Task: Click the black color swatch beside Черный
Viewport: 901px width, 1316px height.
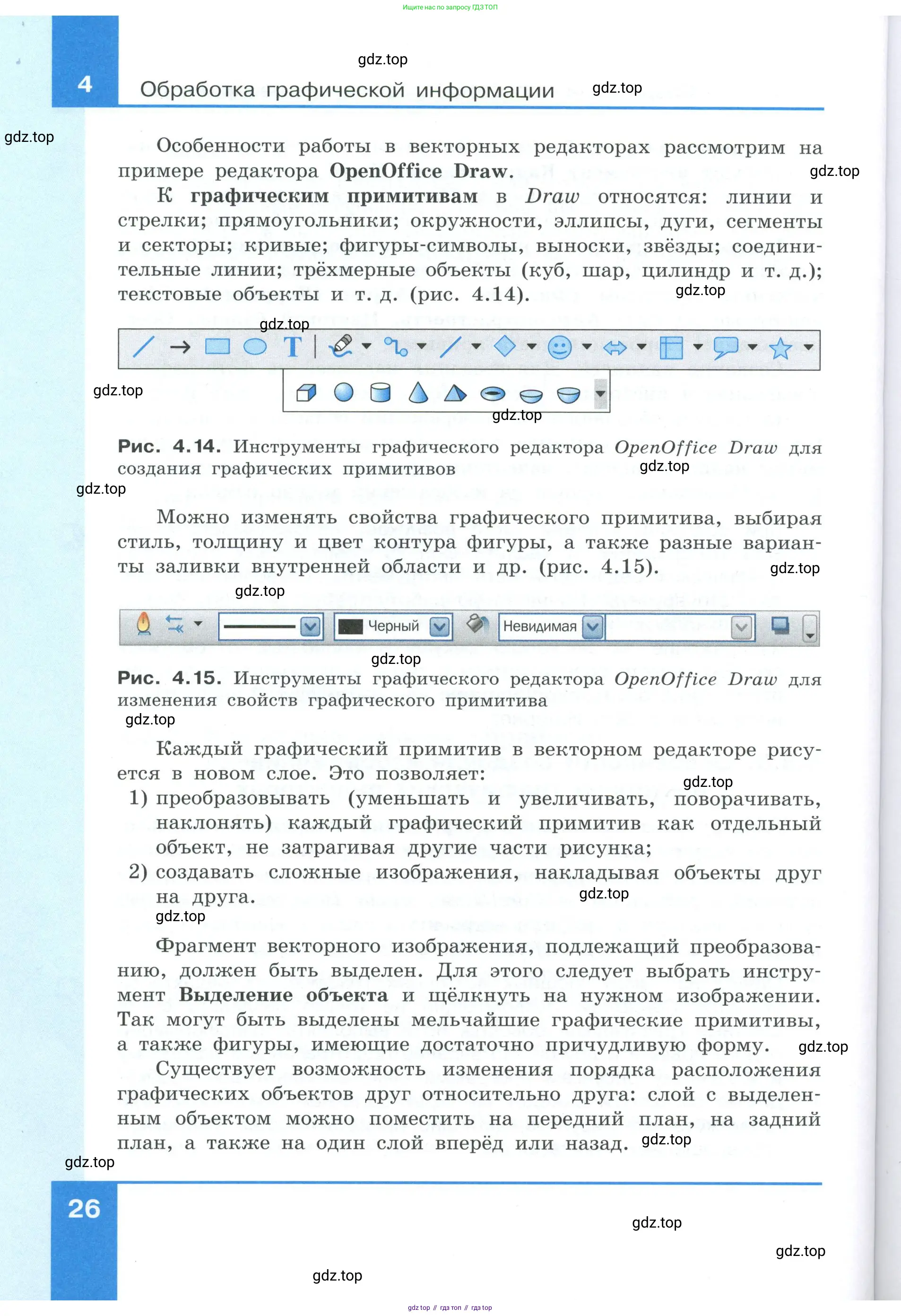Action: pos(350,626)
